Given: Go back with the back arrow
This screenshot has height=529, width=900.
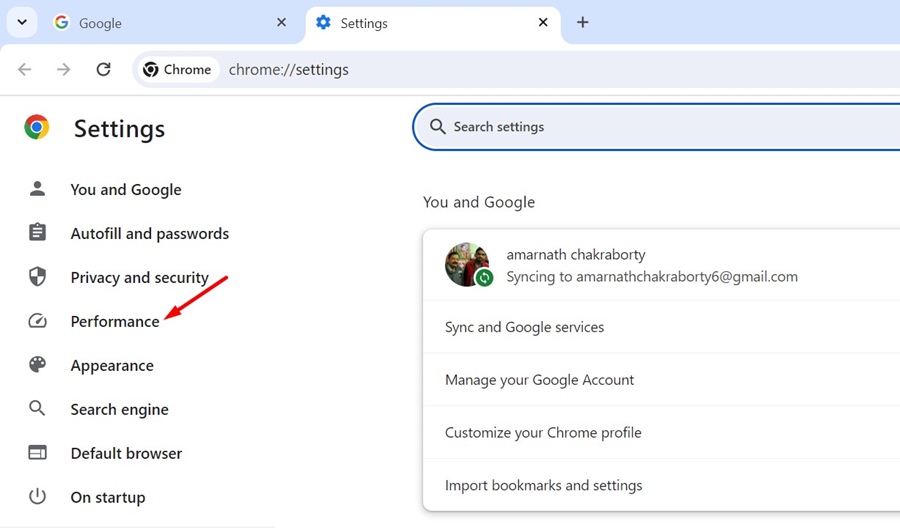Looking at the screenshot, I should coord(25,69).
